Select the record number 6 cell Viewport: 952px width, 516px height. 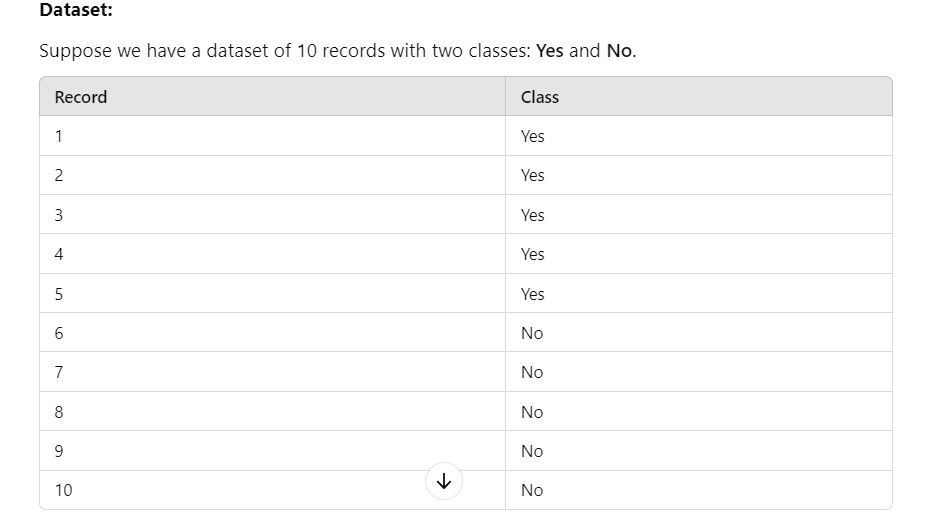coord(59,333)
